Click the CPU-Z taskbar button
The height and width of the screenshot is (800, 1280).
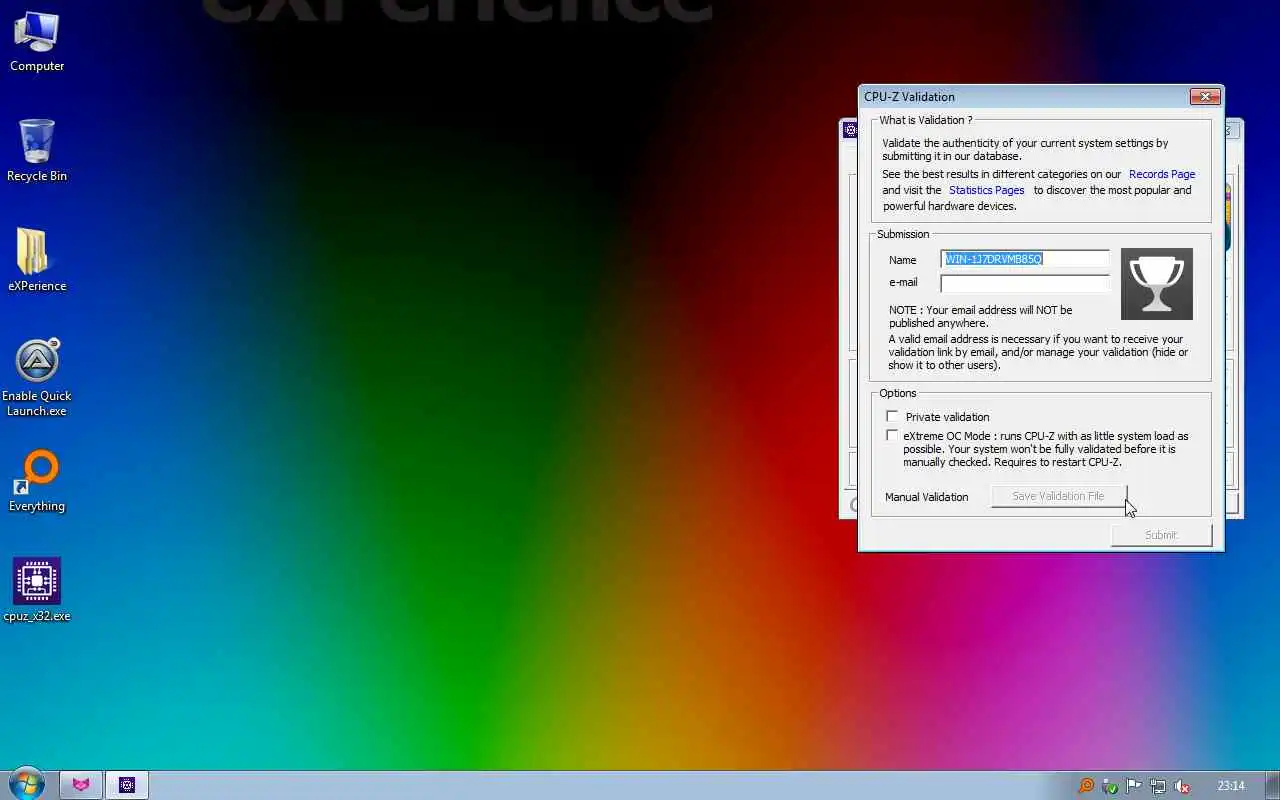click(127, 785)
